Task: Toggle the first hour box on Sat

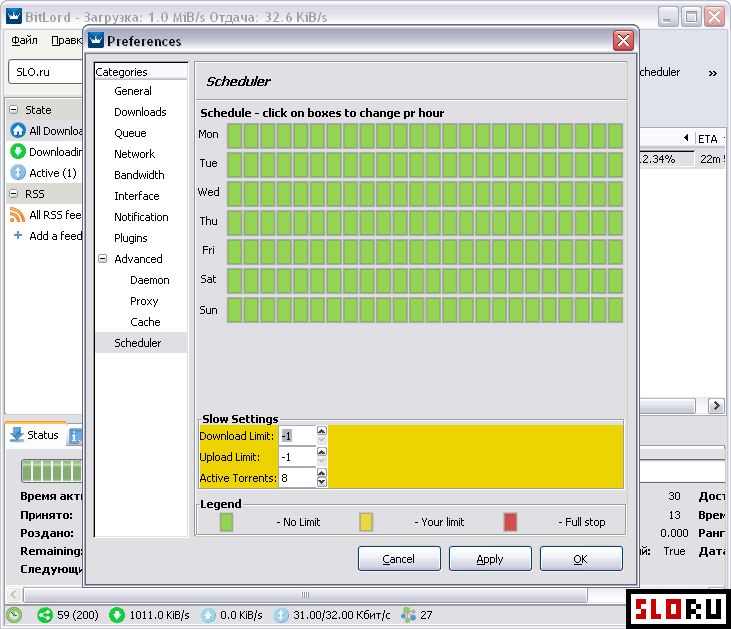Action: (x=234, y=281)
